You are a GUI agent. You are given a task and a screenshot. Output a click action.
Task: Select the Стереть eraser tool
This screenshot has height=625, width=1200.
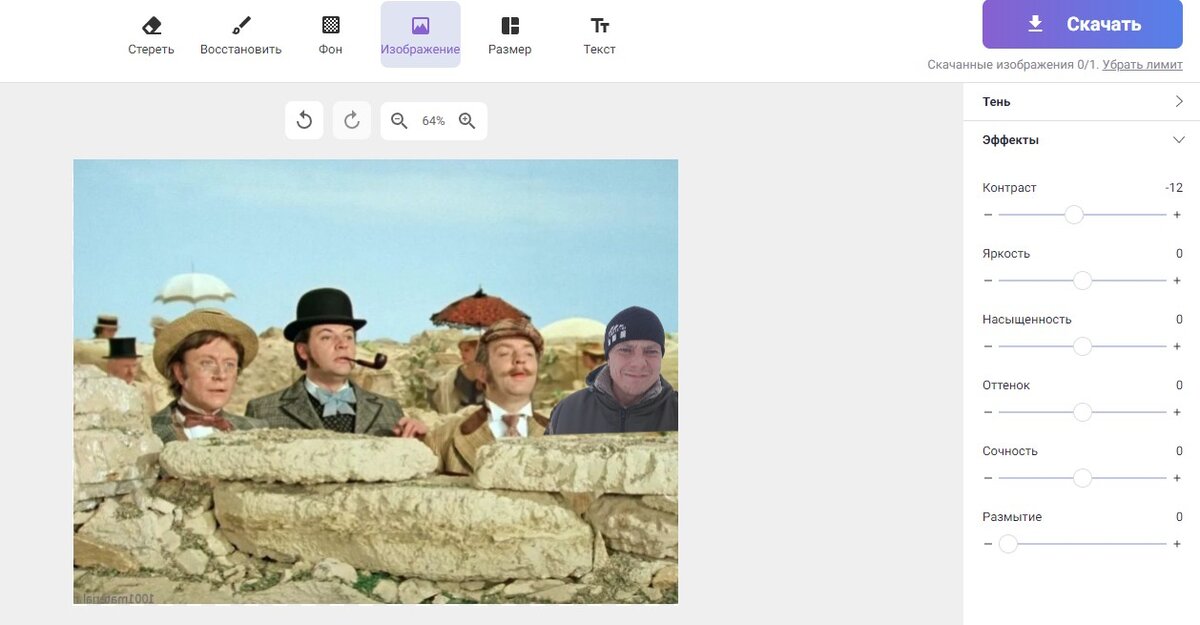coord(151,35)
